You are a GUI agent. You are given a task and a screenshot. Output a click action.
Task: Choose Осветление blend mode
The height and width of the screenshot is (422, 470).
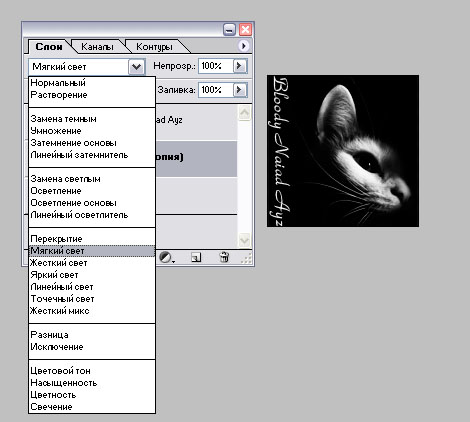[92, 191]
